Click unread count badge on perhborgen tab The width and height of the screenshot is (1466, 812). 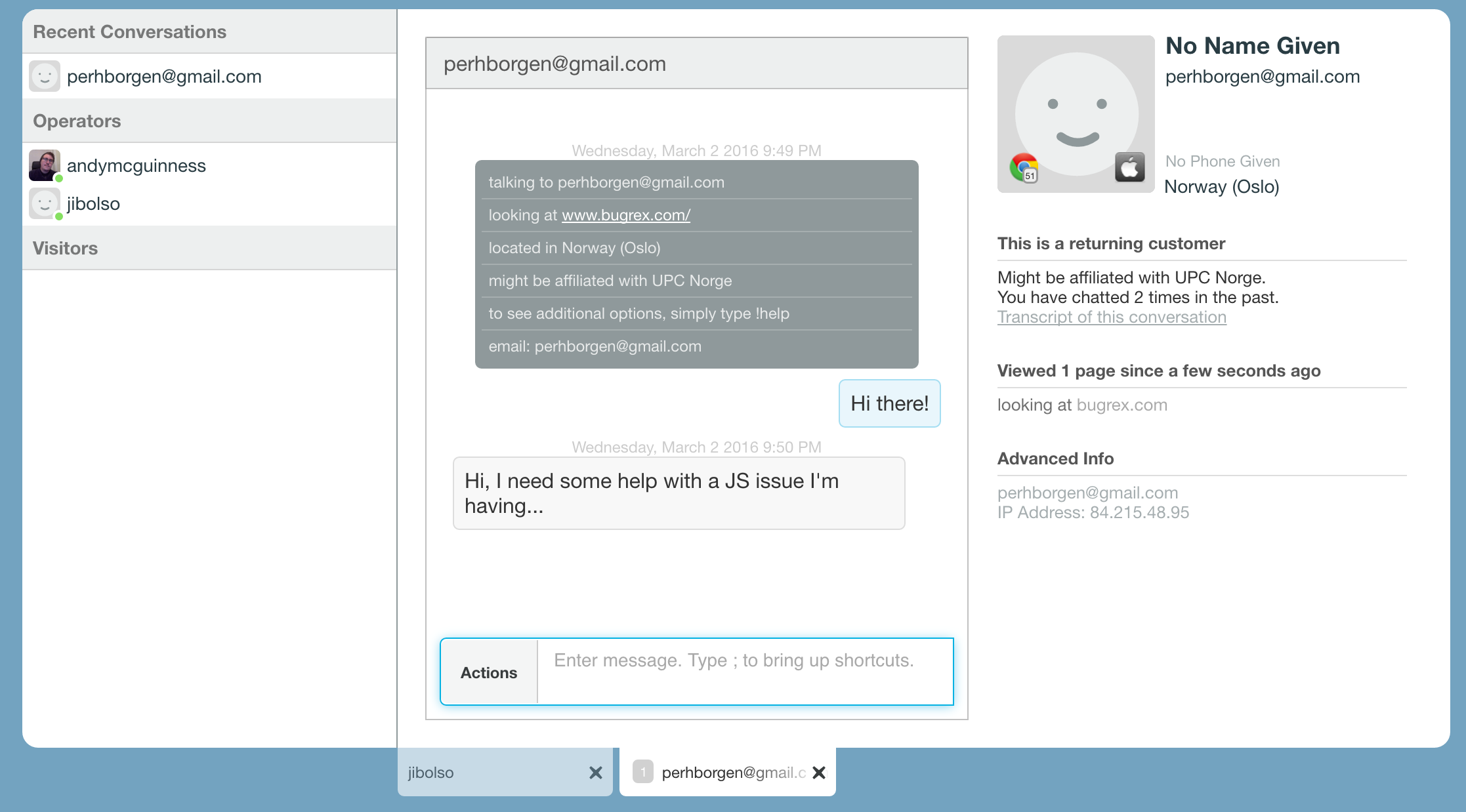click(x=643, y=772)
